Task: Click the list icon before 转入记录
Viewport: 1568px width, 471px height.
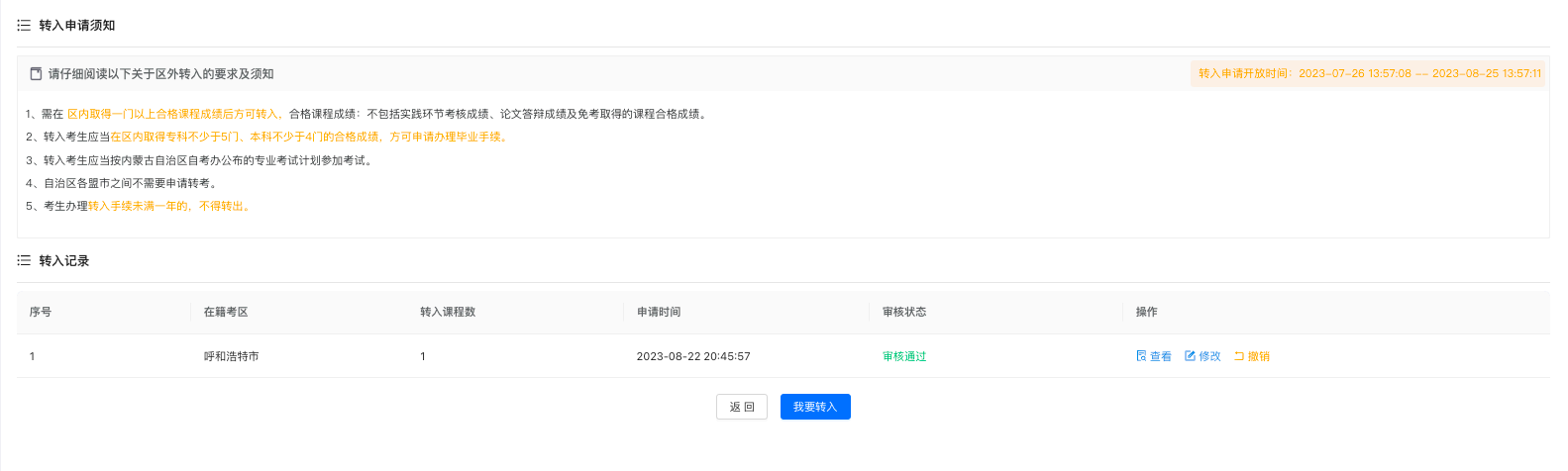Action: tap(24, 261)
